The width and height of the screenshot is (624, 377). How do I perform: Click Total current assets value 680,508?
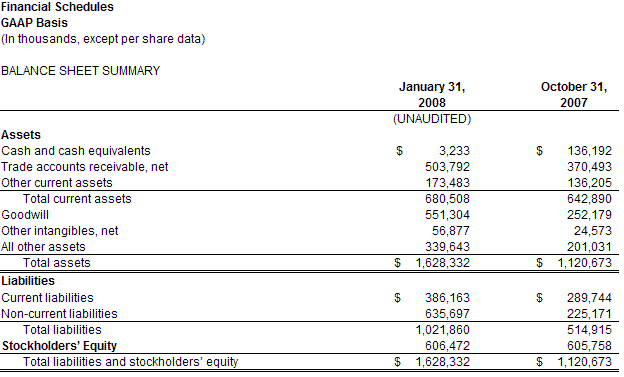[447, 199]
